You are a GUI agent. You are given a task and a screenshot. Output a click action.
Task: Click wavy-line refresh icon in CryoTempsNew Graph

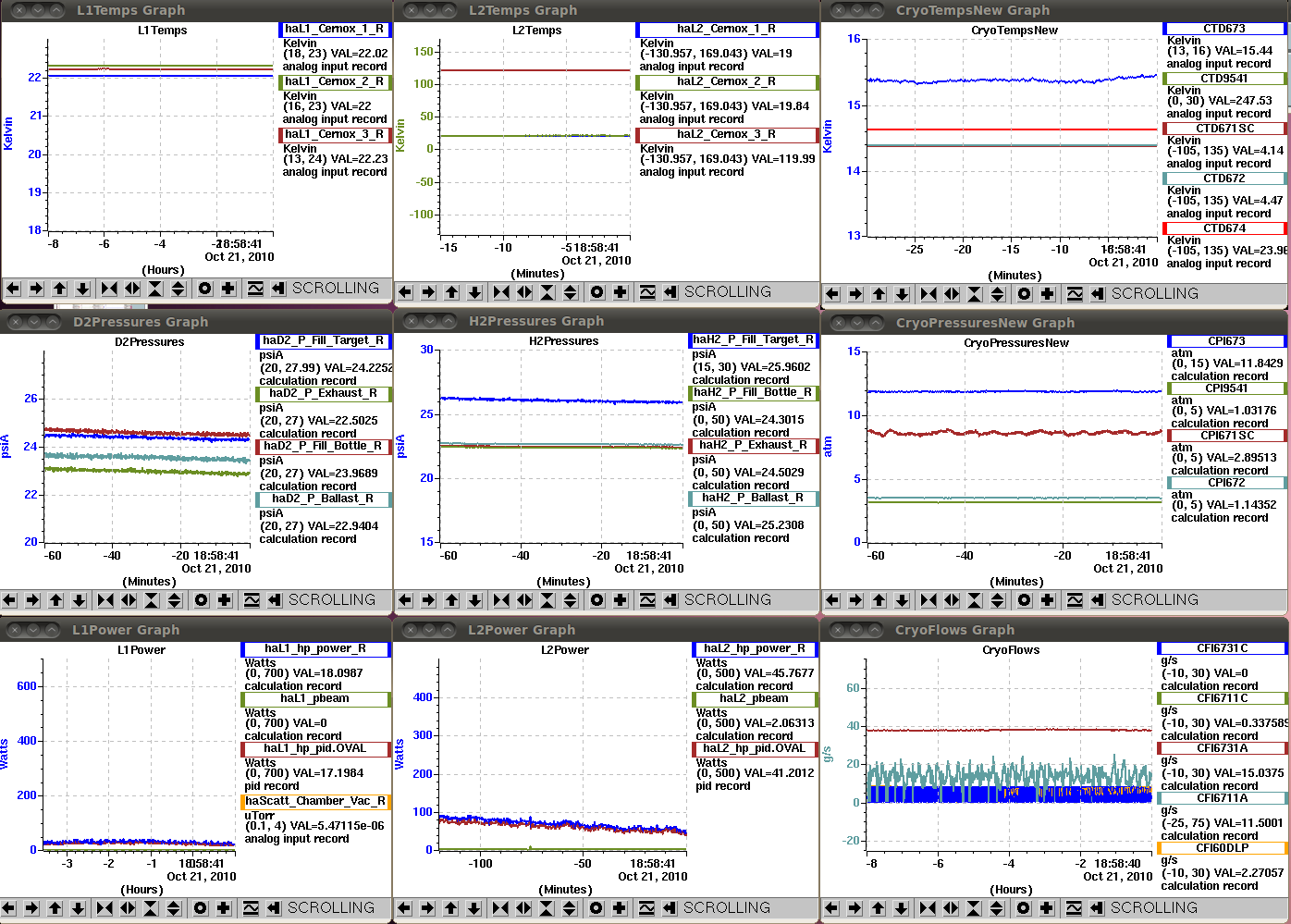point(1075,294)
